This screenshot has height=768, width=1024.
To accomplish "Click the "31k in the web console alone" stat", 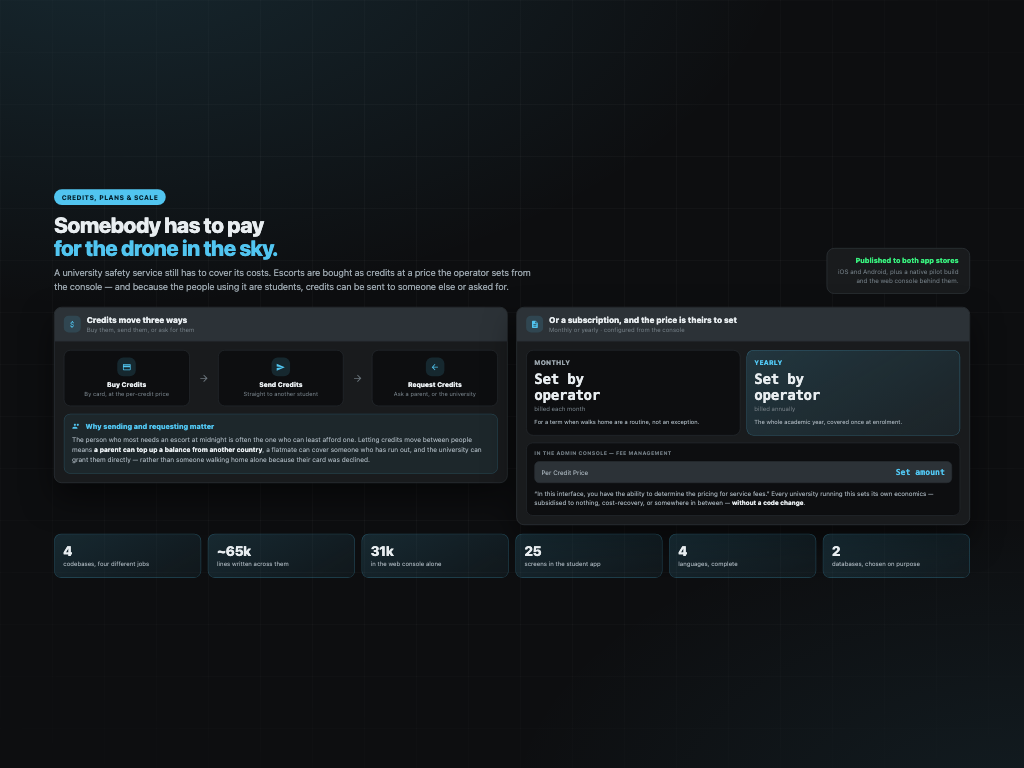I will 435,556.
